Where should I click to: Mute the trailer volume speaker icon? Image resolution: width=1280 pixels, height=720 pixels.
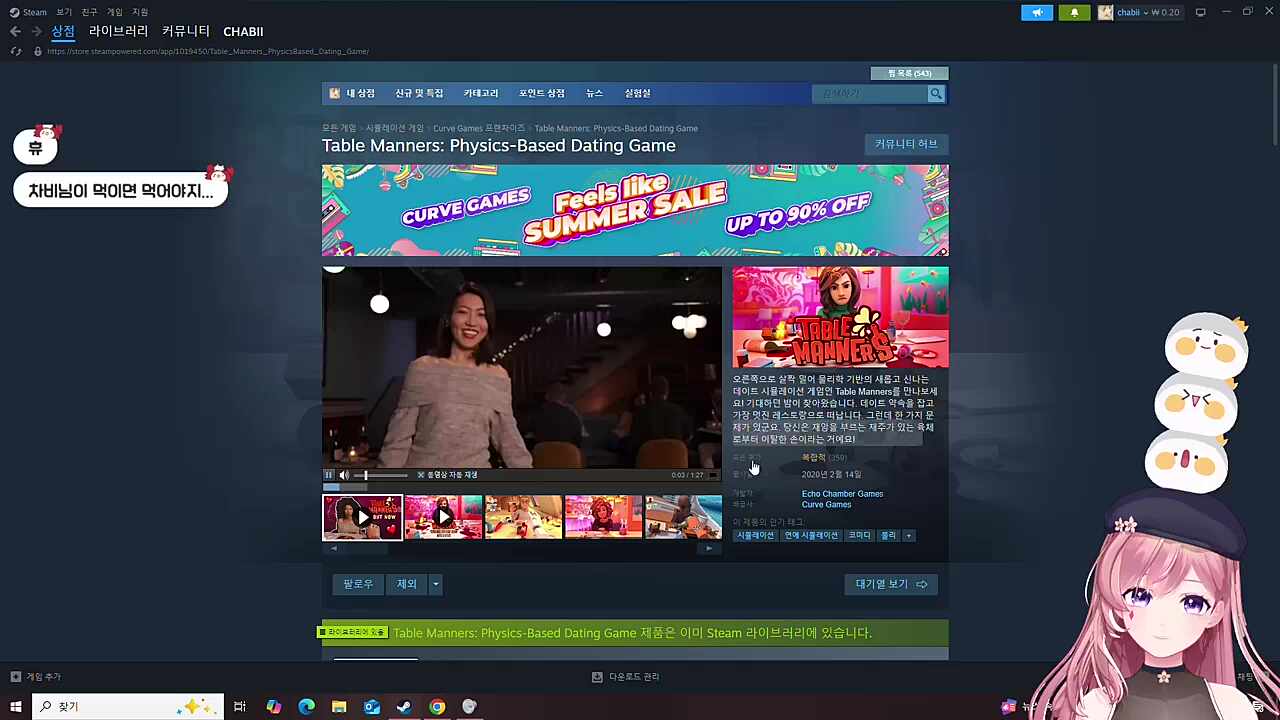[x=344, y=475]
